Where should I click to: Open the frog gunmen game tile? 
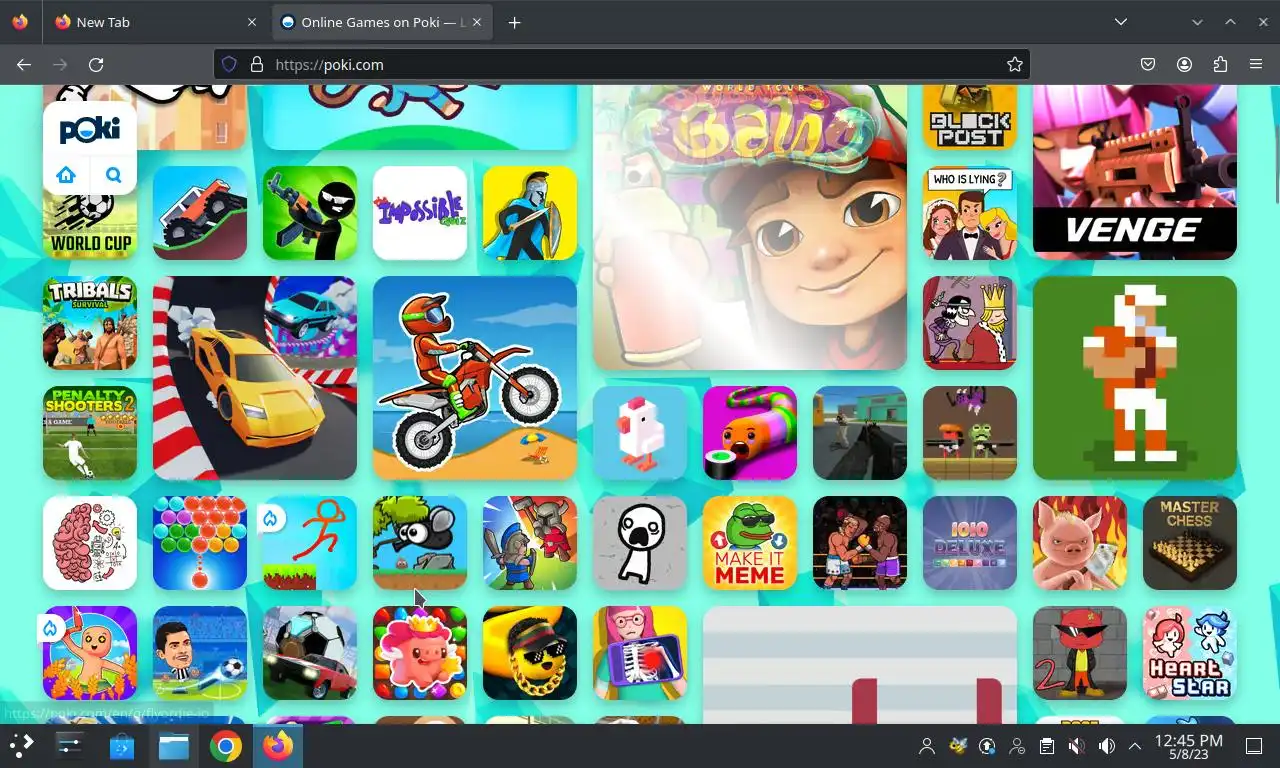[970, 433]
